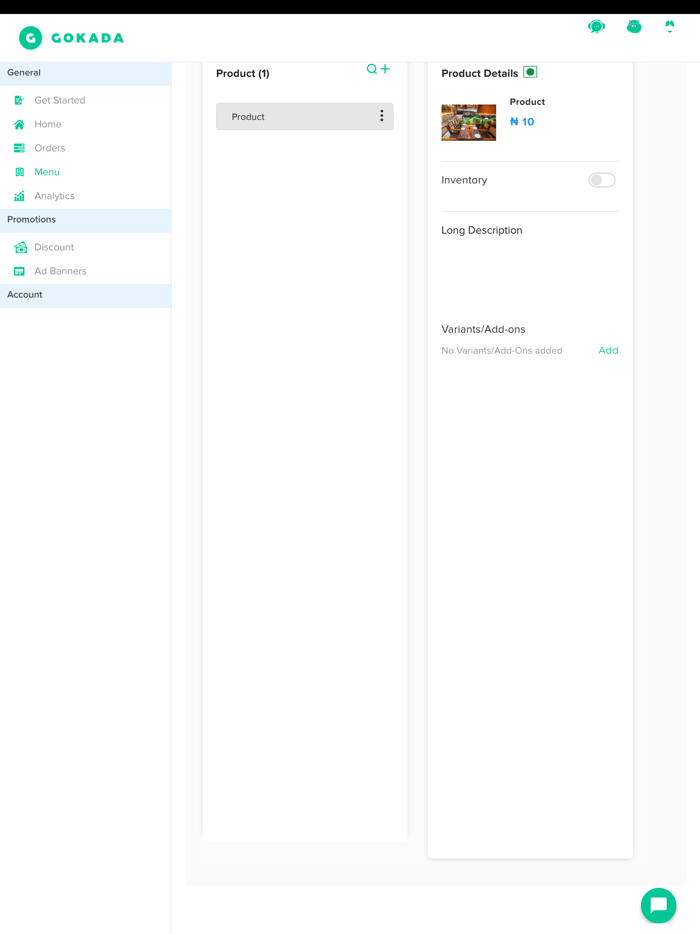This screenshot has height=934, width=700.
Task: Open the Orders menu item
Action: tap(49, 148)
